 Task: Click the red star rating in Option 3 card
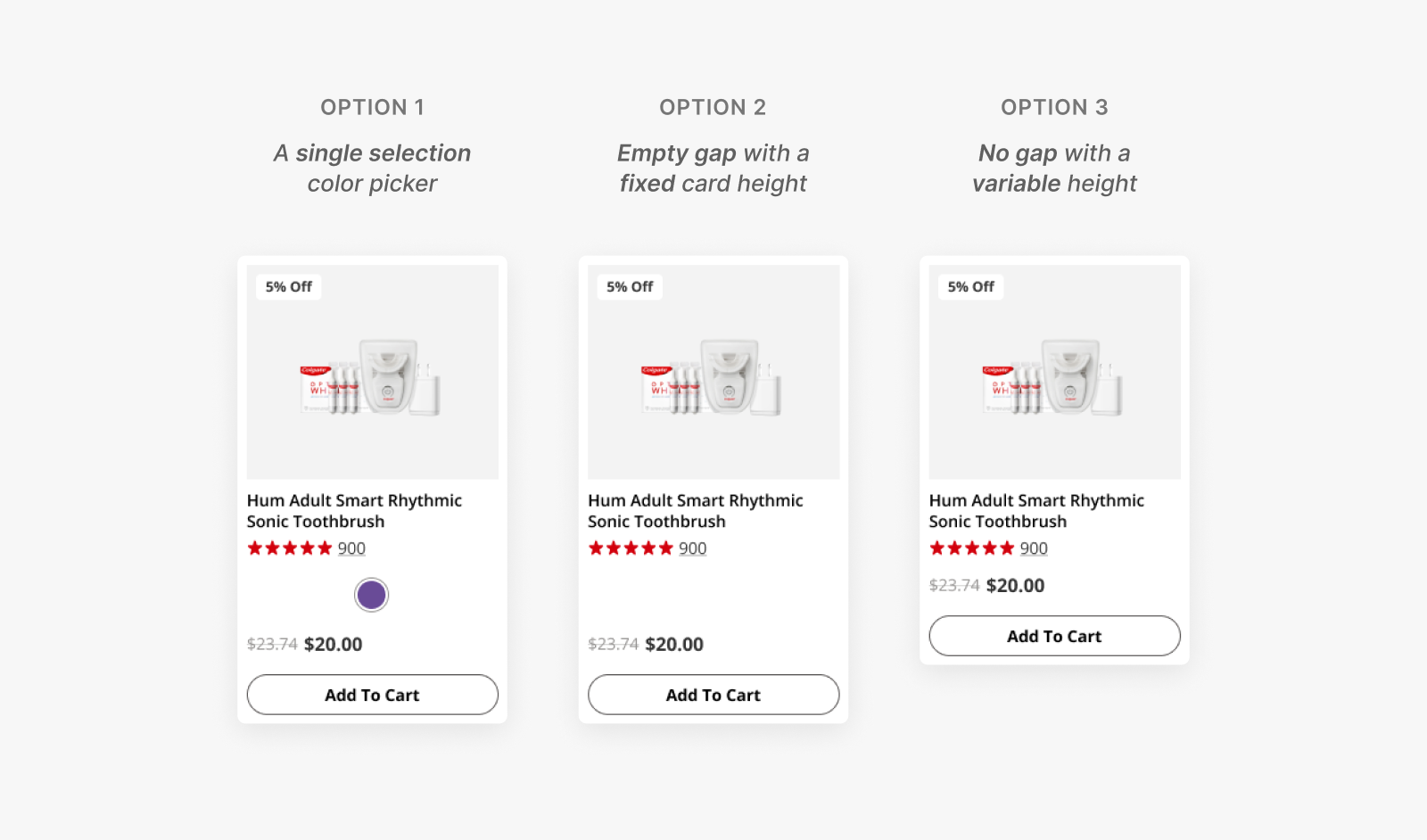coord(972,548)
